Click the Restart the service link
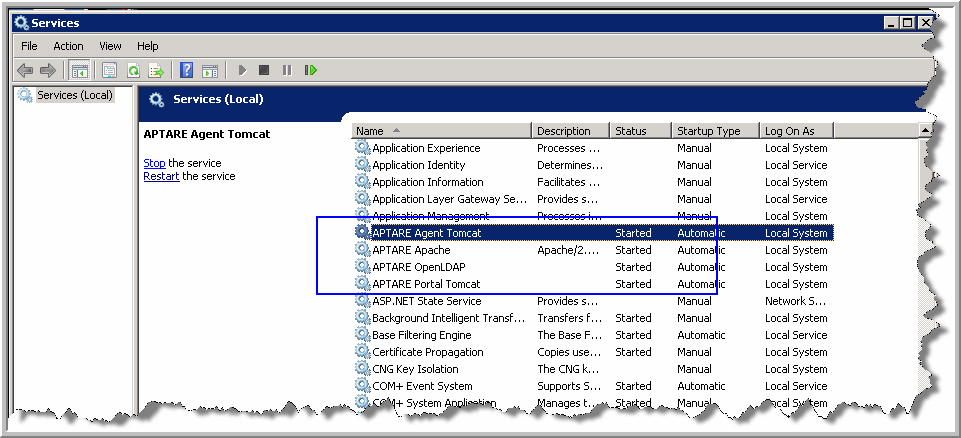The image size is (961, 438). tap(161, 176)
